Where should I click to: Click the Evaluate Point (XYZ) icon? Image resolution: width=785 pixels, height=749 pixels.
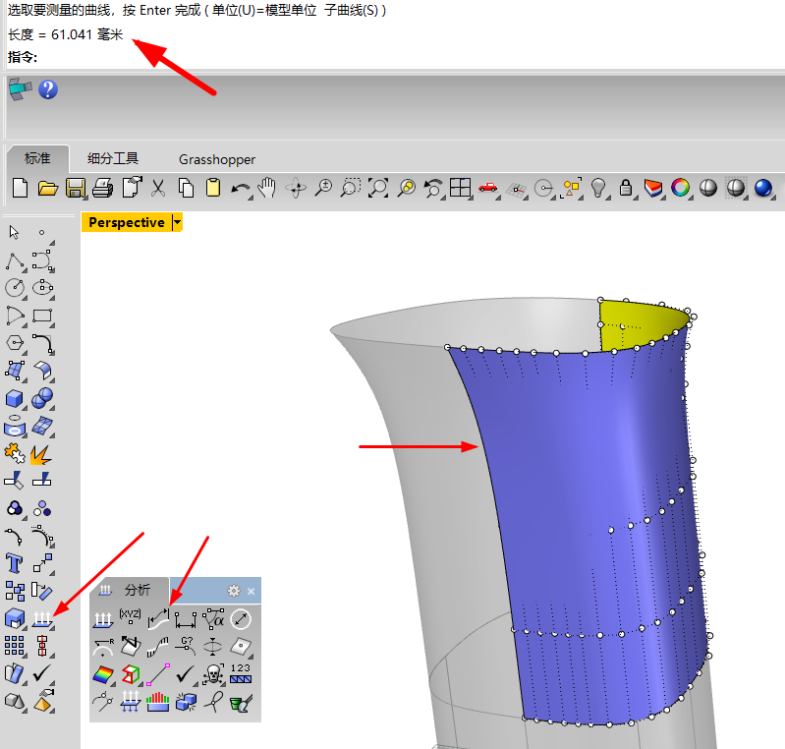(130, 619)
